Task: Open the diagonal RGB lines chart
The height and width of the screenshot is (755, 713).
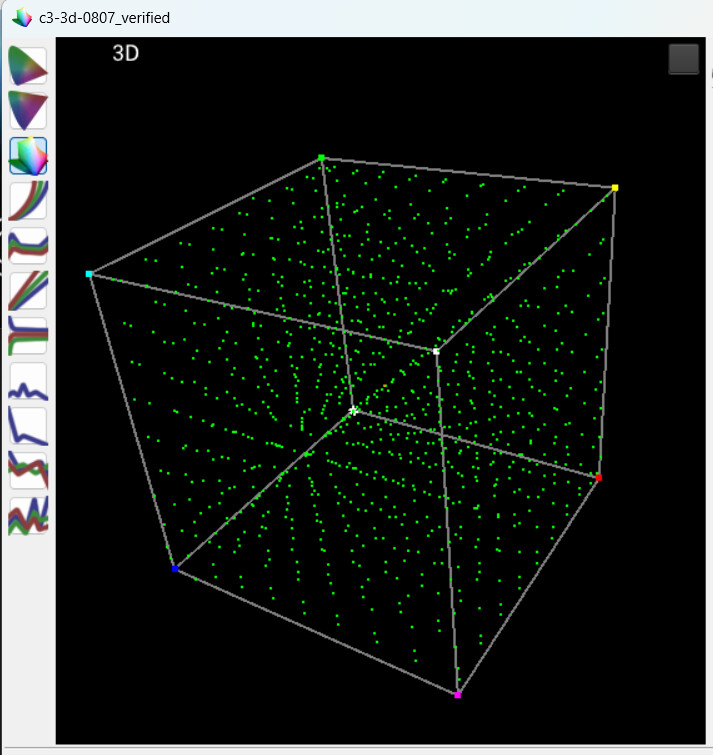Action: [28, 290]
